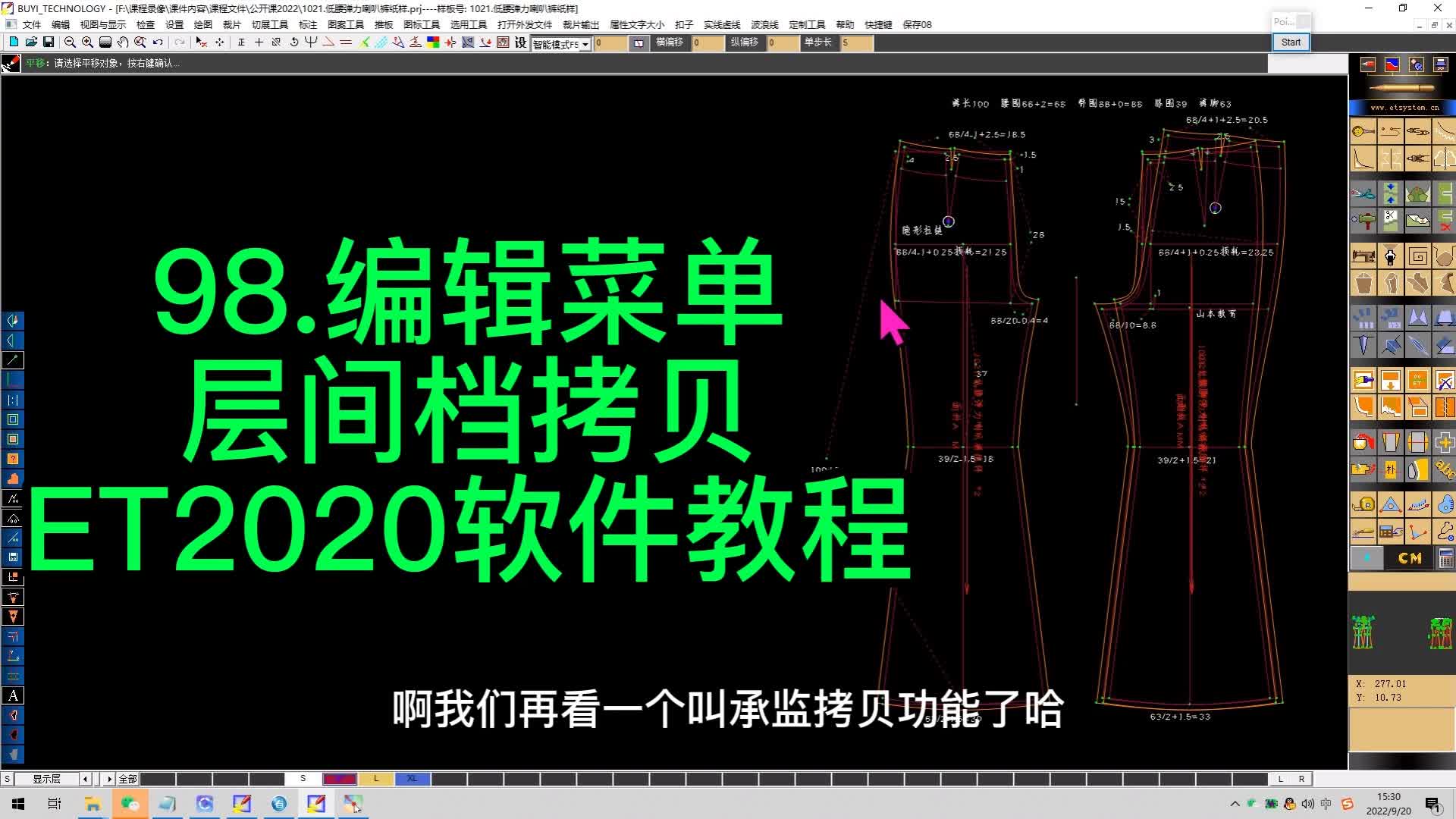Click the Zoom in magnifier icon
The width and height of the screenshot is (1456, 819).
point(87,42)
